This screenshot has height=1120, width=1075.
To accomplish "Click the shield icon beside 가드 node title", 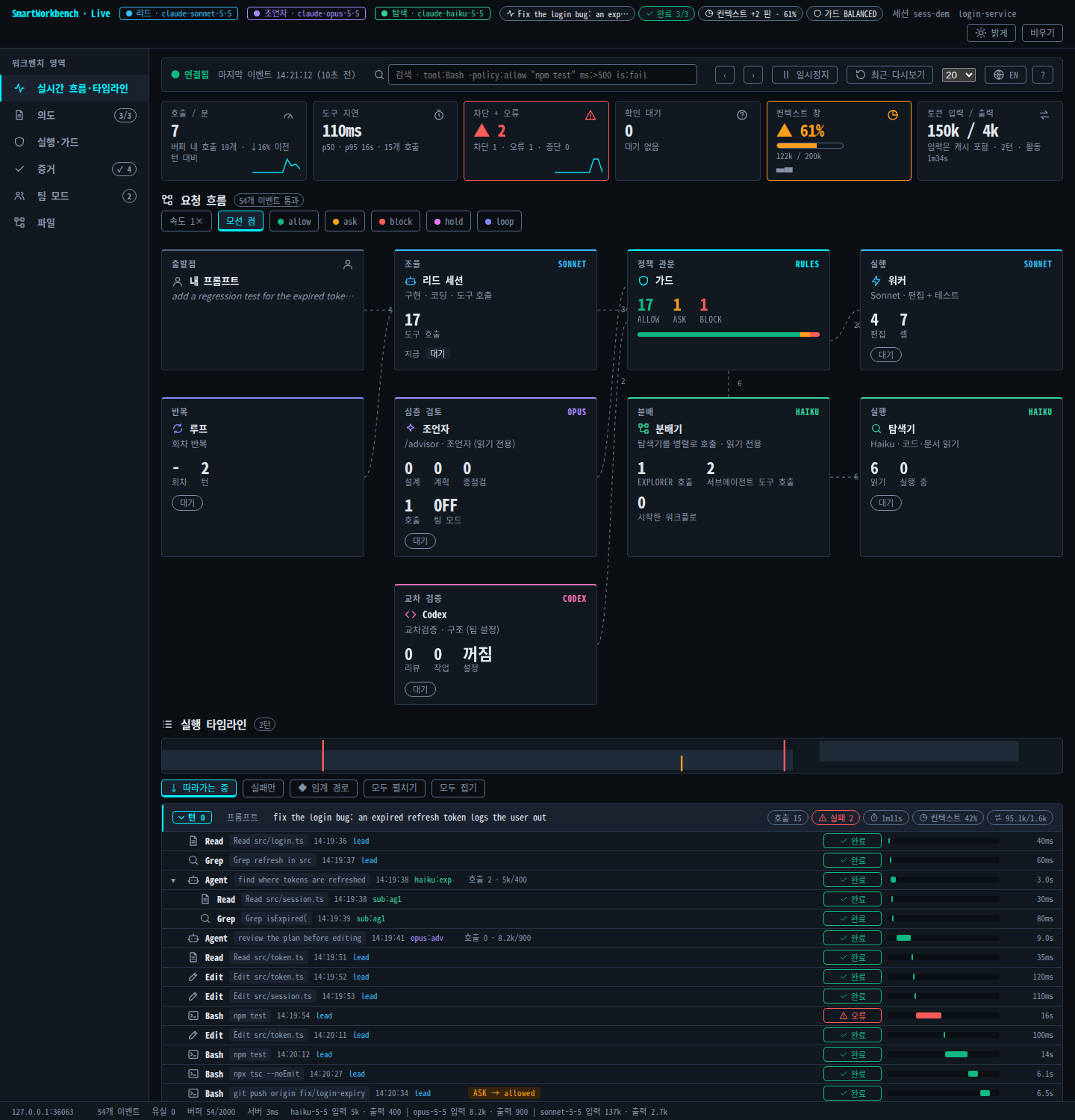I will [644, 281].
